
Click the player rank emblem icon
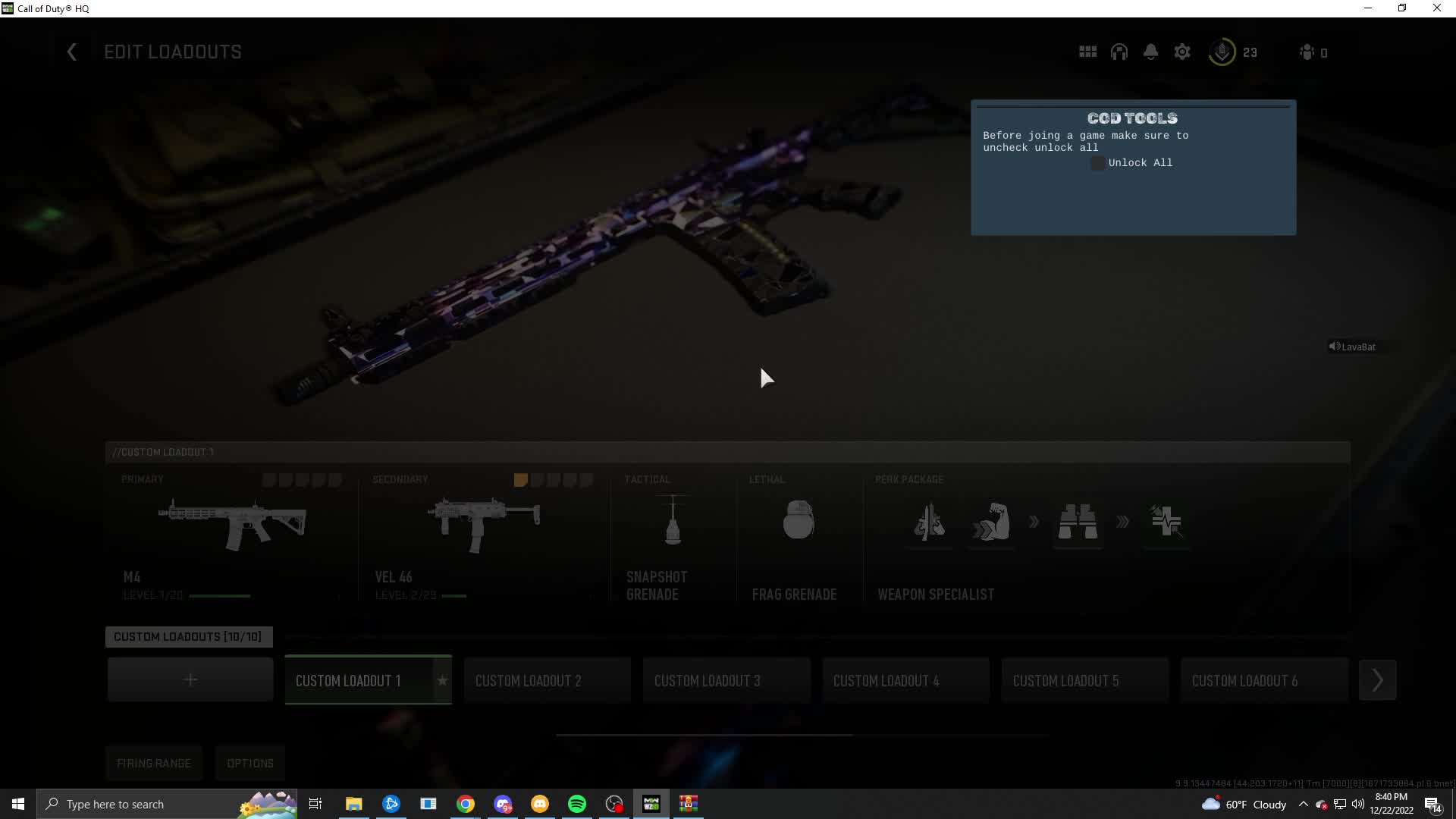1222,52
